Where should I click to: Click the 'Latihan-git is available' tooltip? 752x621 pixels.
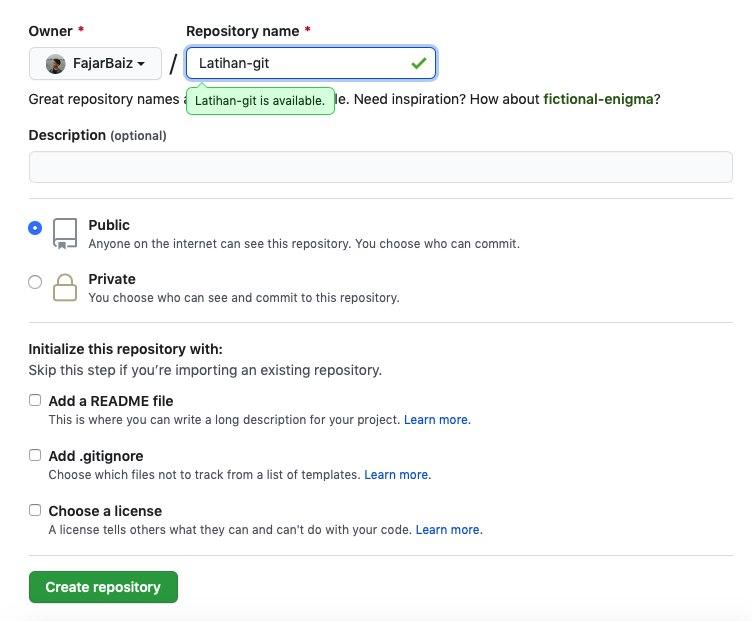point(260,101)
